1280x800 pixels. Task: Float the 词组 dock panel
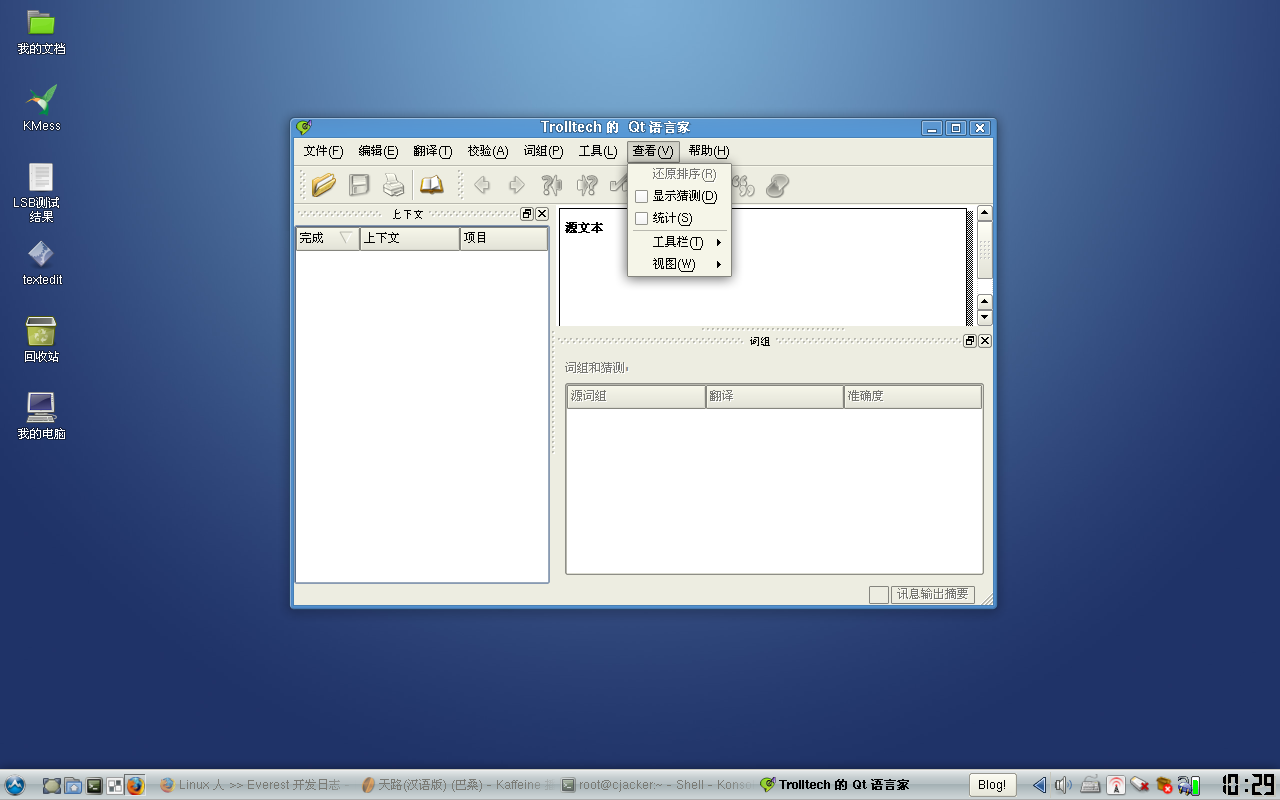tap(970, 341)
